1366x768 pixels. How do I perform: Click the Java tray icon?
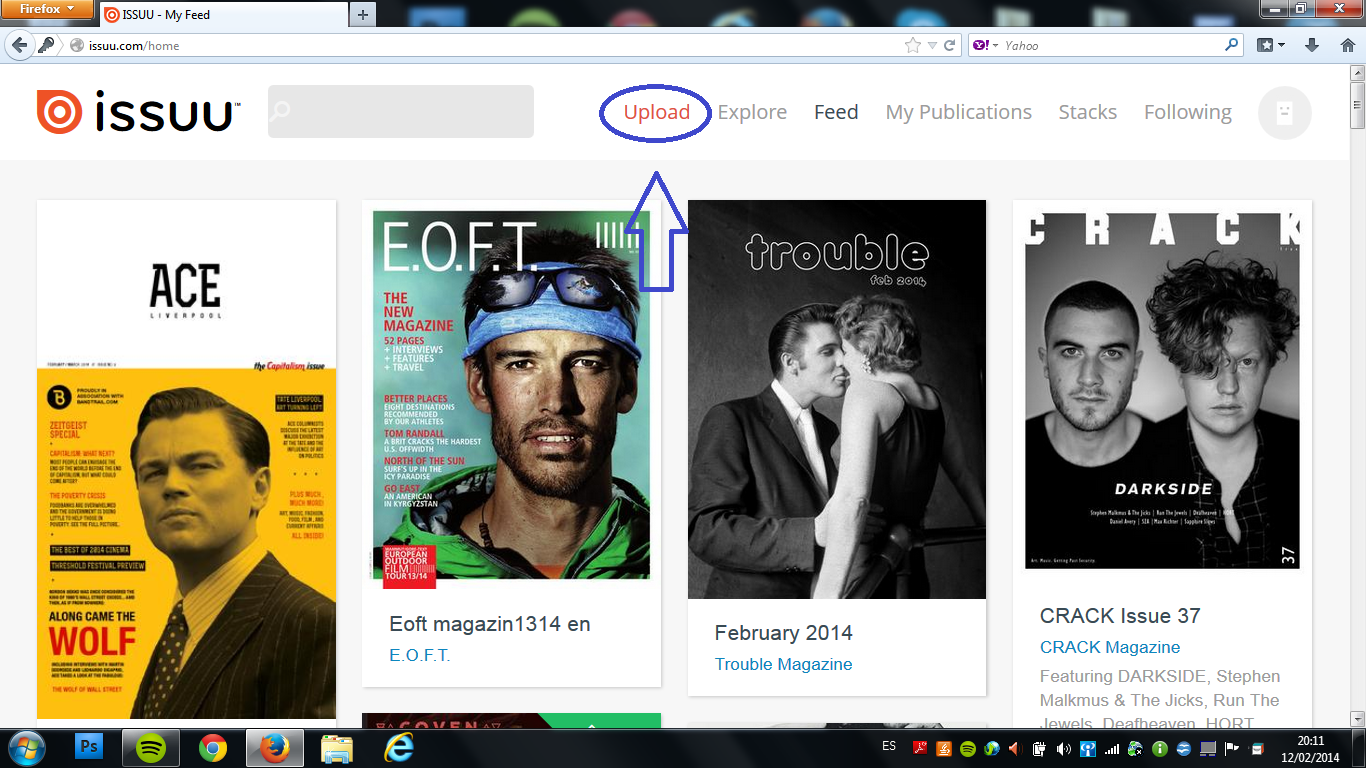coord(944,748)
